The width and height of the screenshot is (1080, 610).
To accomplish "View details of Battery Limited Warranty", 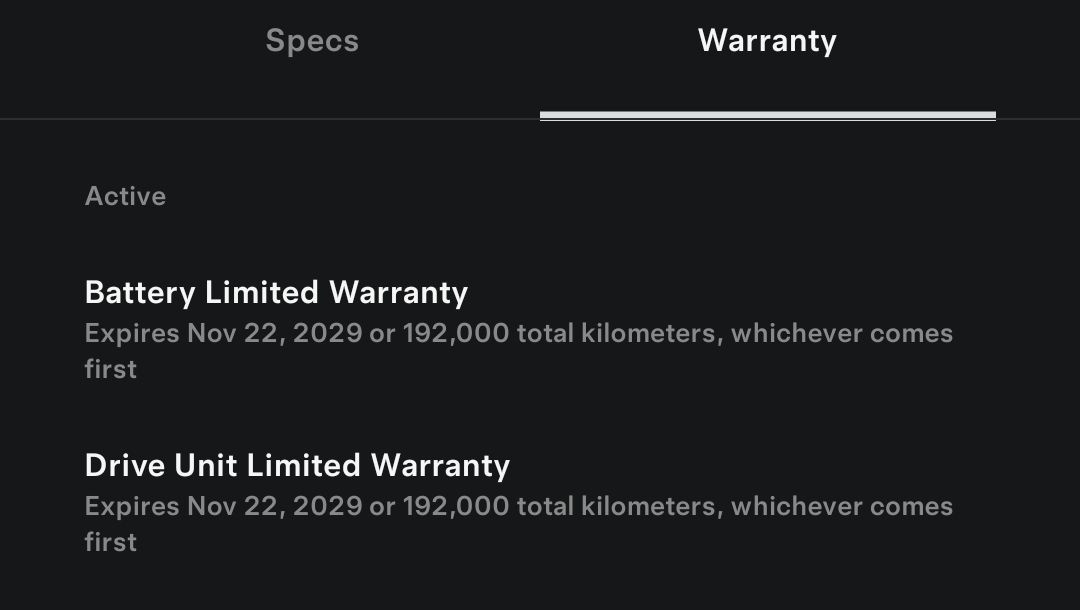I will (277, 292).
